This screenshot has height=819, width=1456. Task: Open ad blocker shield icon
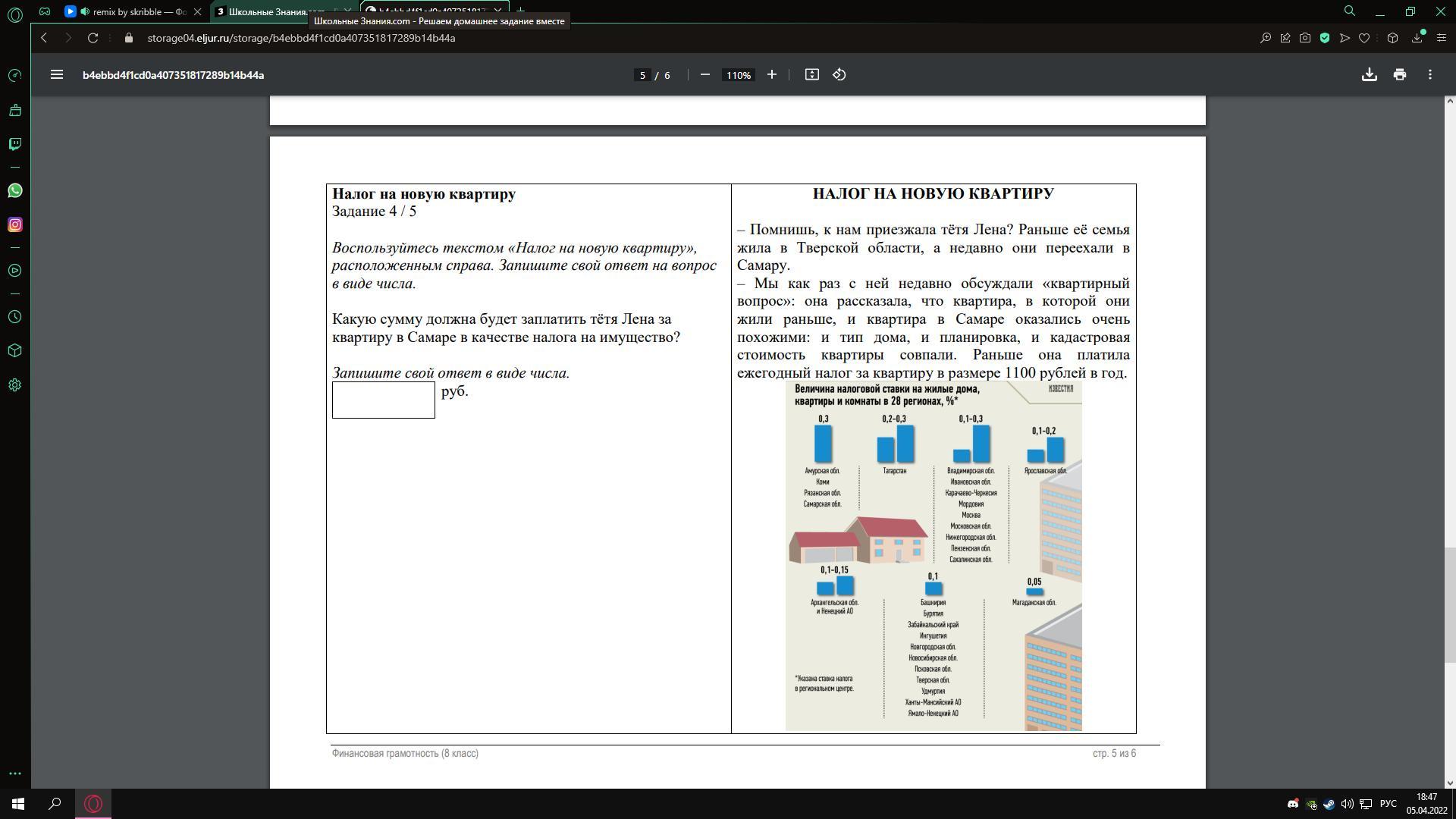[1325, 38]
